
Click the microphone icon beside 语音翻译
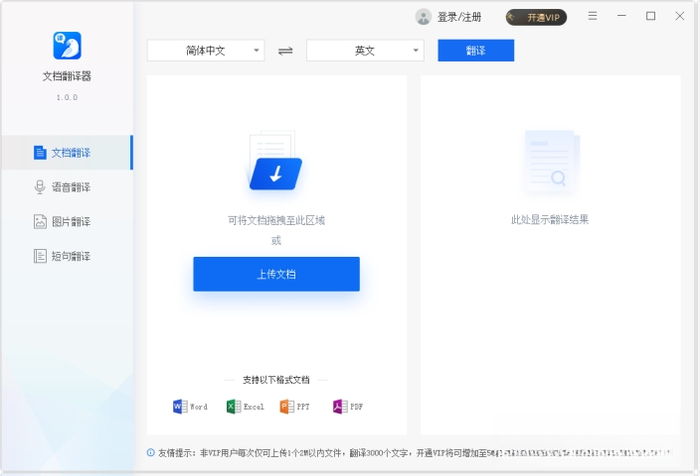click(x=40, y=187)
